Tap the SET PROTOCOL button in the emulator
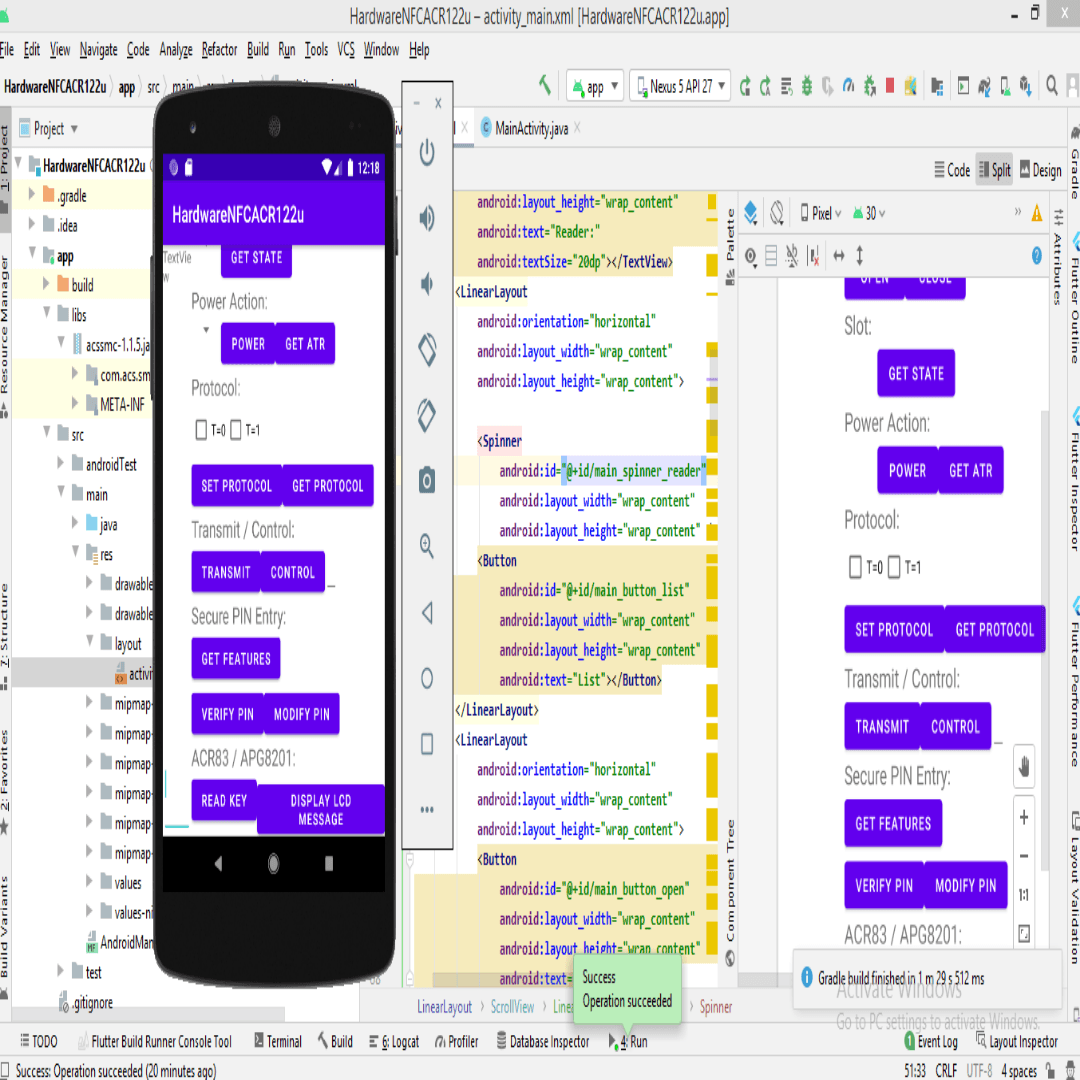This screenshot has width=1080, height=1080. [x=236, y=486]
